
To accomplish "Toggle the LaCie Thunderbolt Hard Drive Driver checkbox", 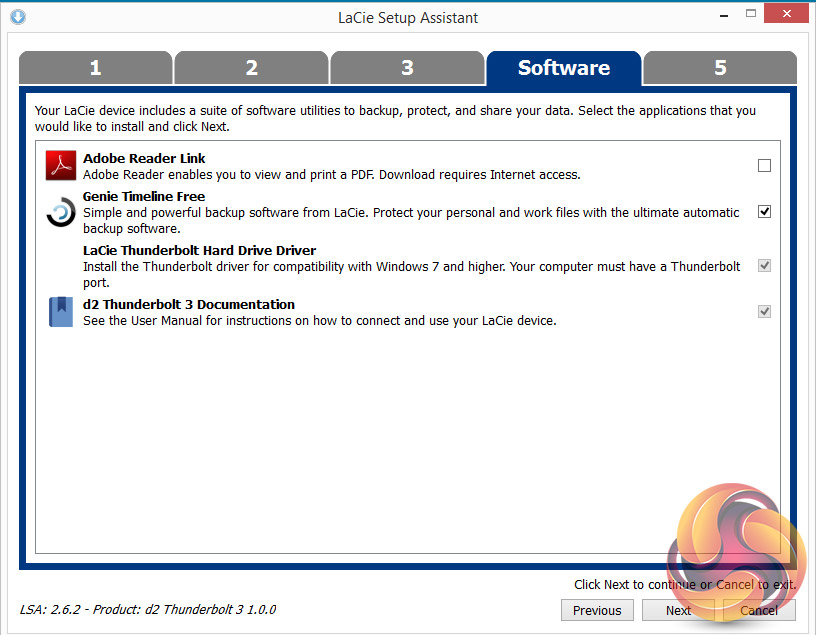I will [764, 265].
